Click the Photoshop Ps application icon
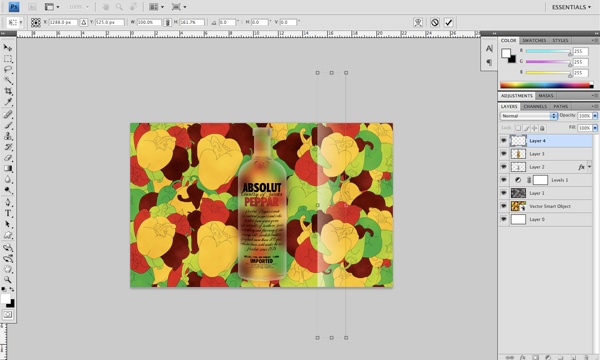 pos(14,7)
